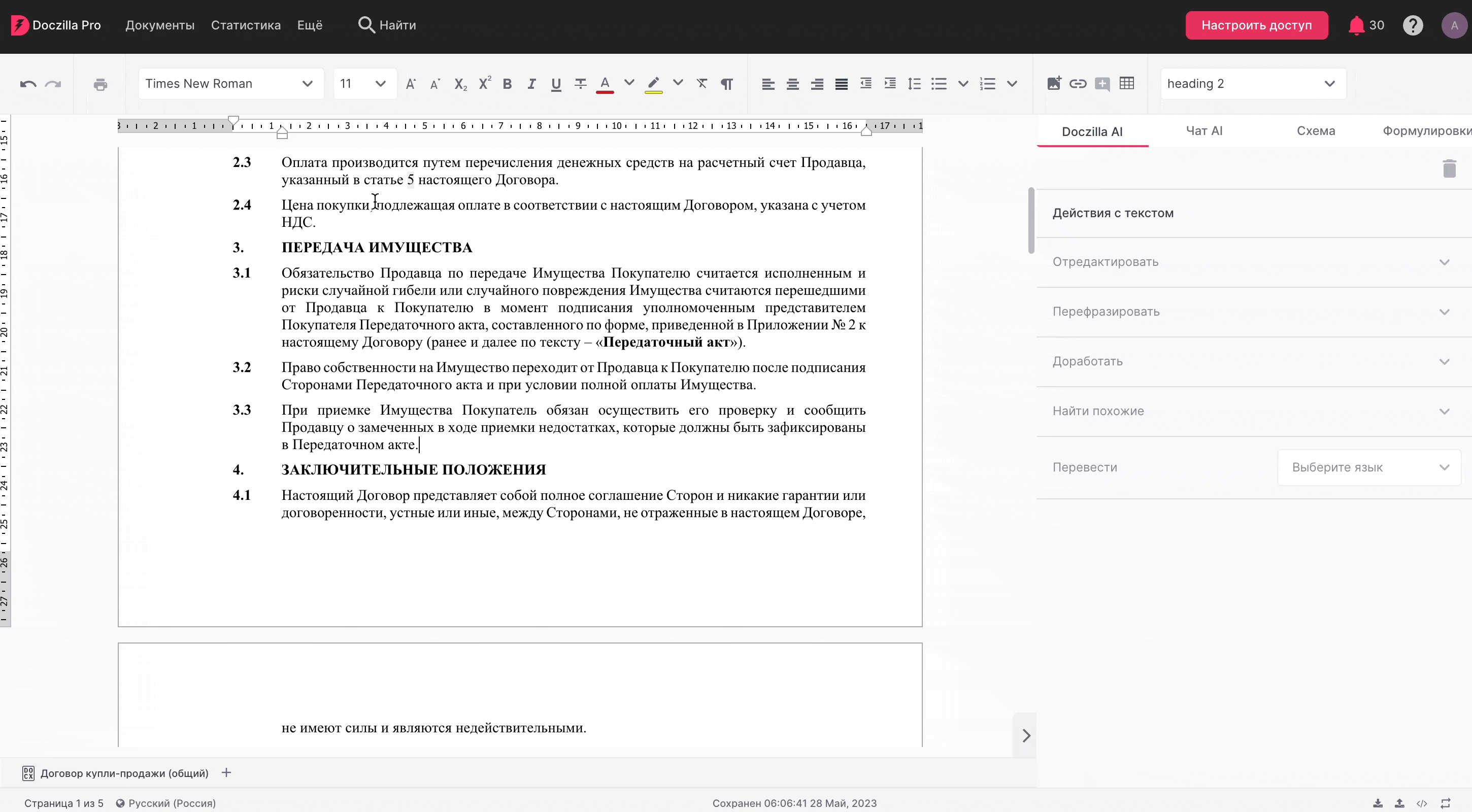Viewport: 1472px width, 812px height.
Task: Add a comment
Action: 1102,85
